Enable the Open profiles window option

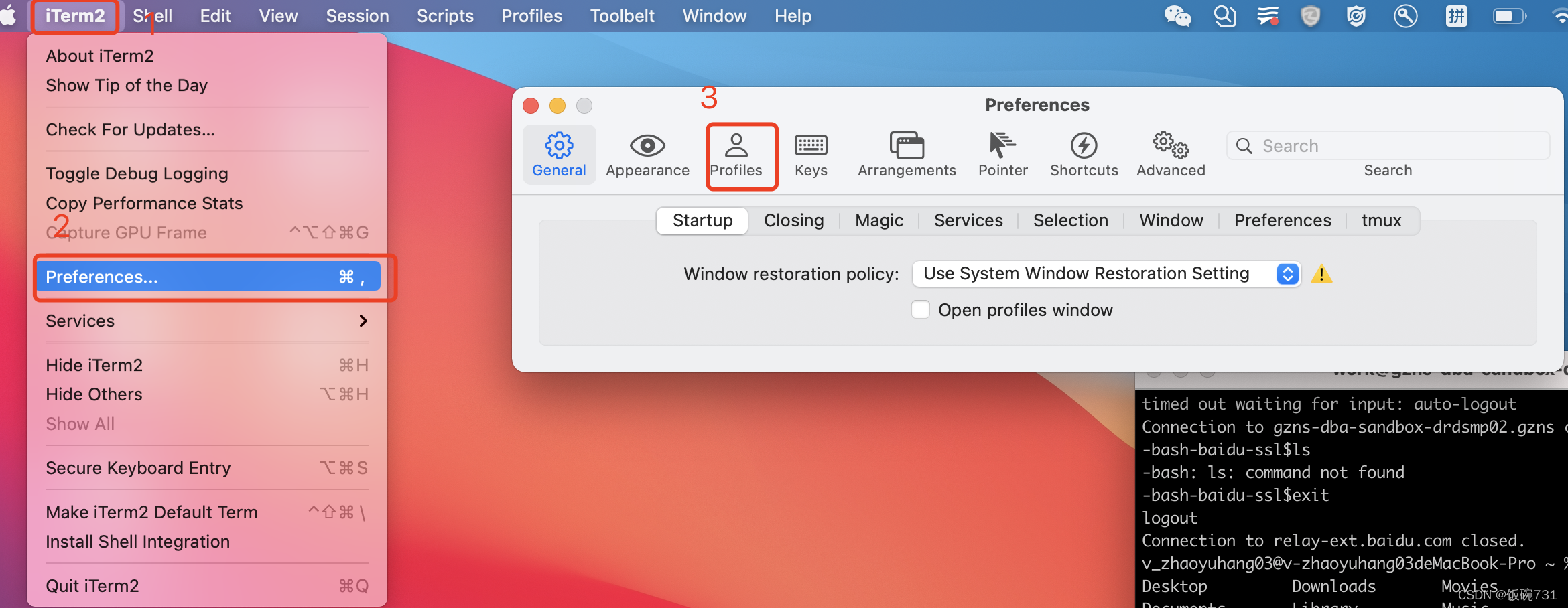(x=921, y=309)
